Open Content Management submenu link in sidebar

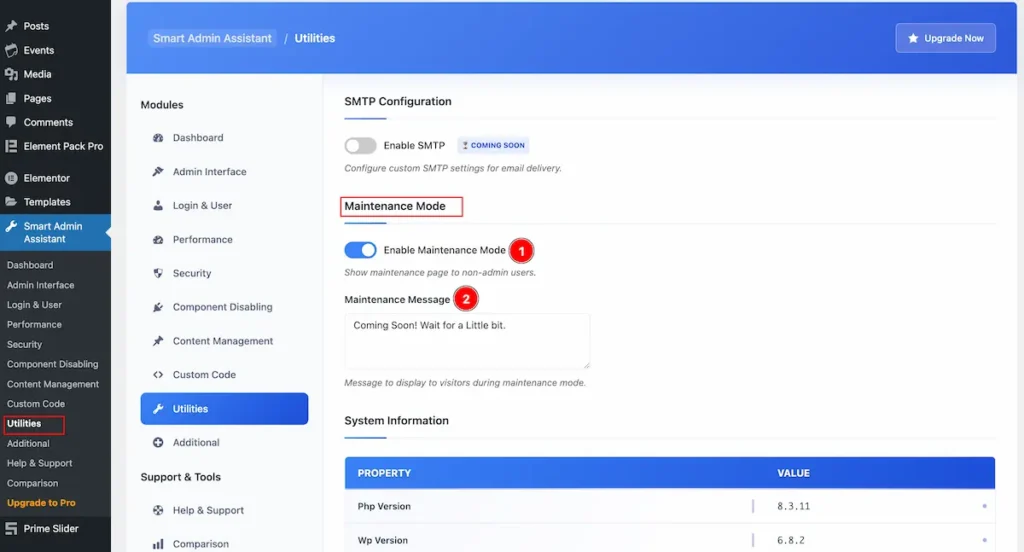click(x=53, y=385)
